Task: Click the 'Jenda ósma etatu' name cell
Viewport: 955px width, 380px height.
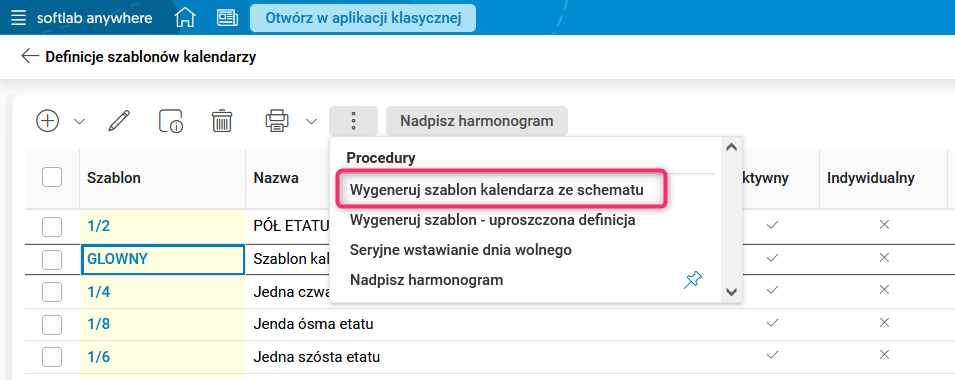Action: [x=313, y=324]
